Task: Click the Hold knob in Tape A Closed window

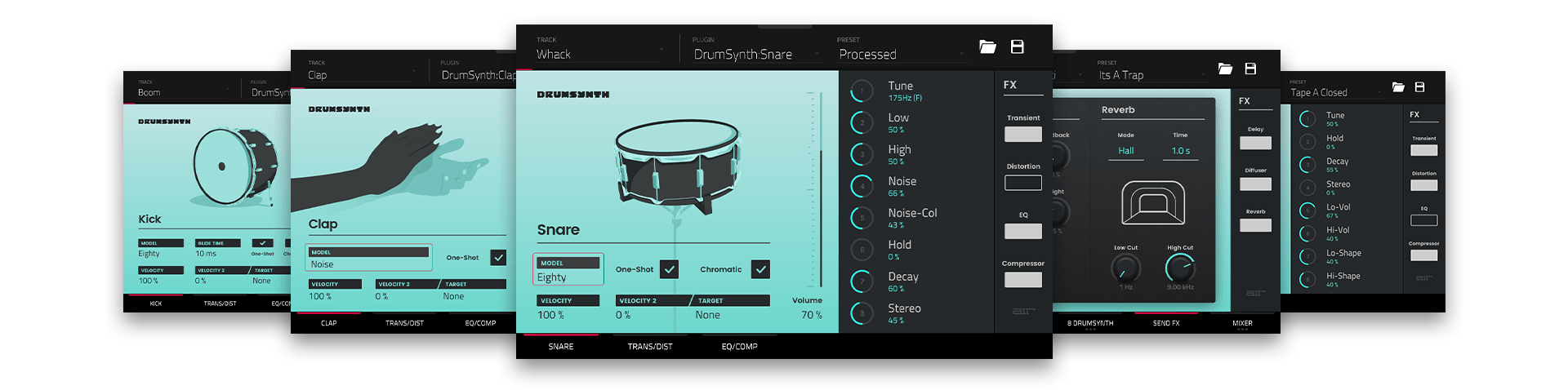Action: (x=1307, y=142)
